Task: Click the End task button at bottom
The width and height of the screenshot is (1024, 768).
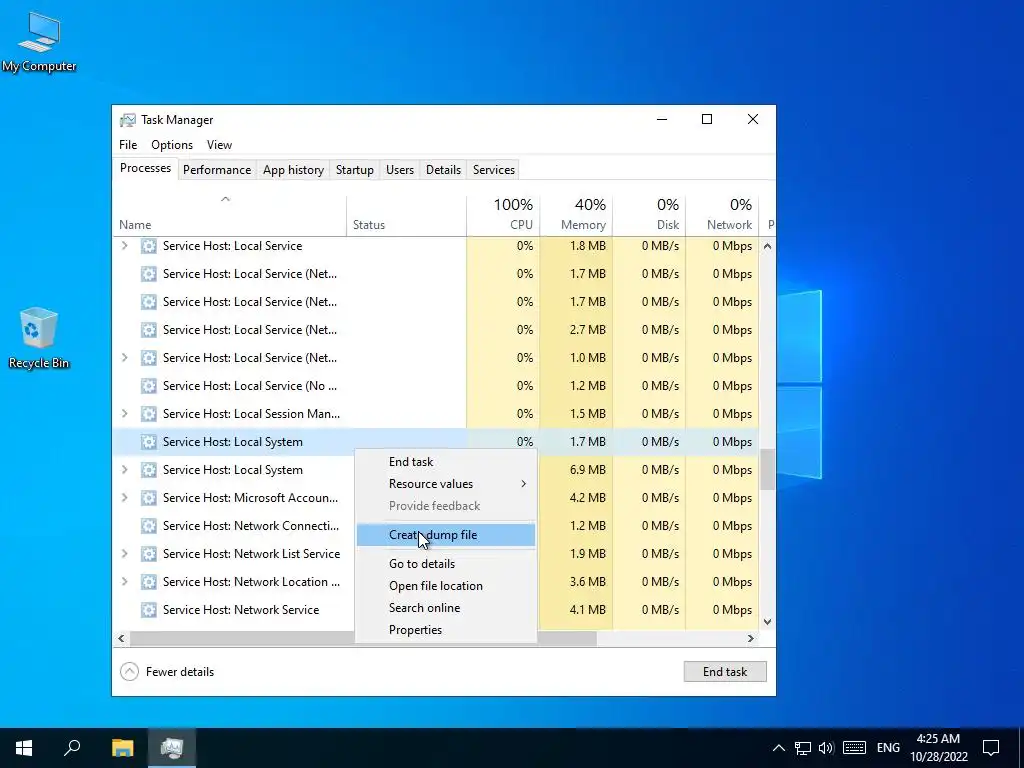Action: tap(725, 672)
